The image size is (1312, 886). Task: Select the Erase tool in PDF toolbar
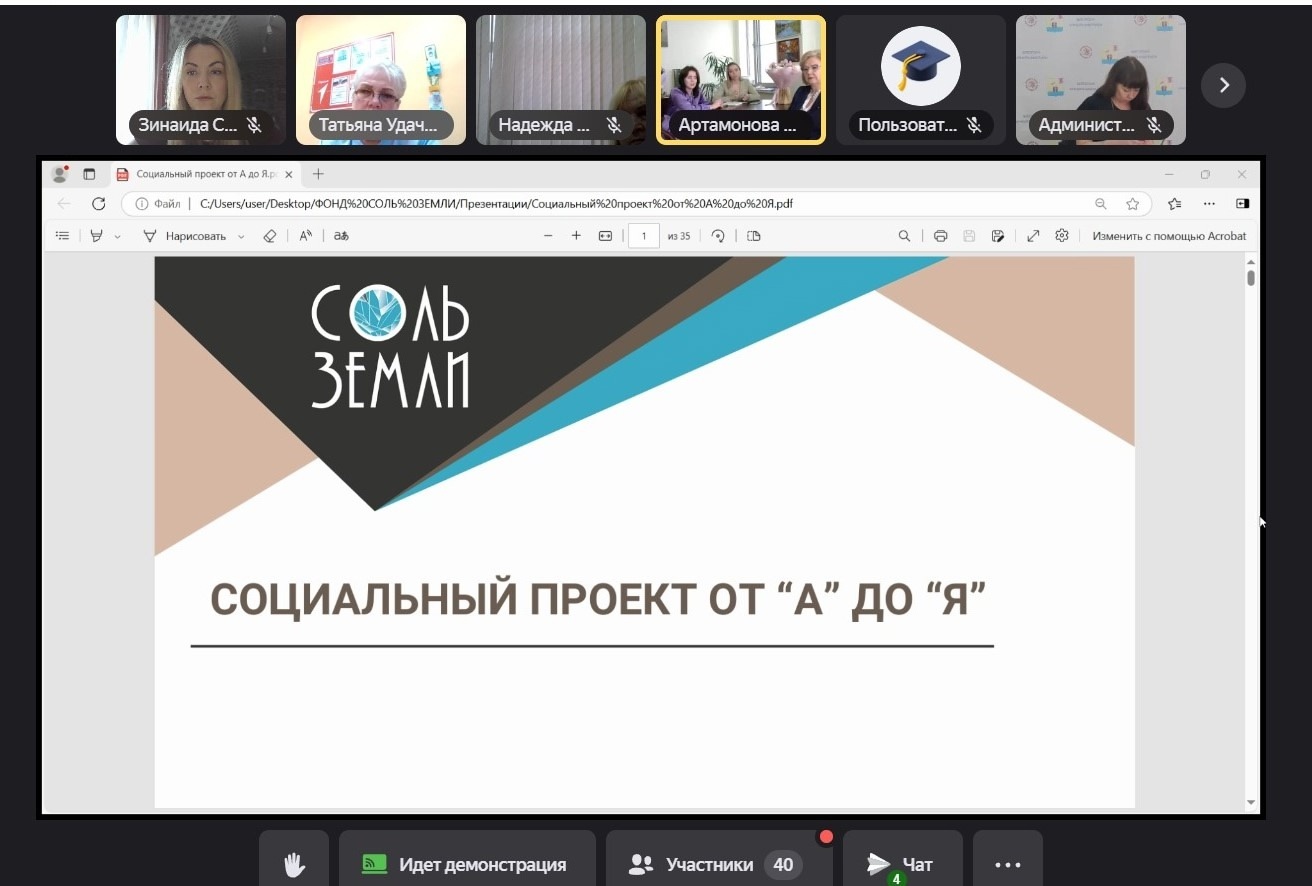(269, 236)
